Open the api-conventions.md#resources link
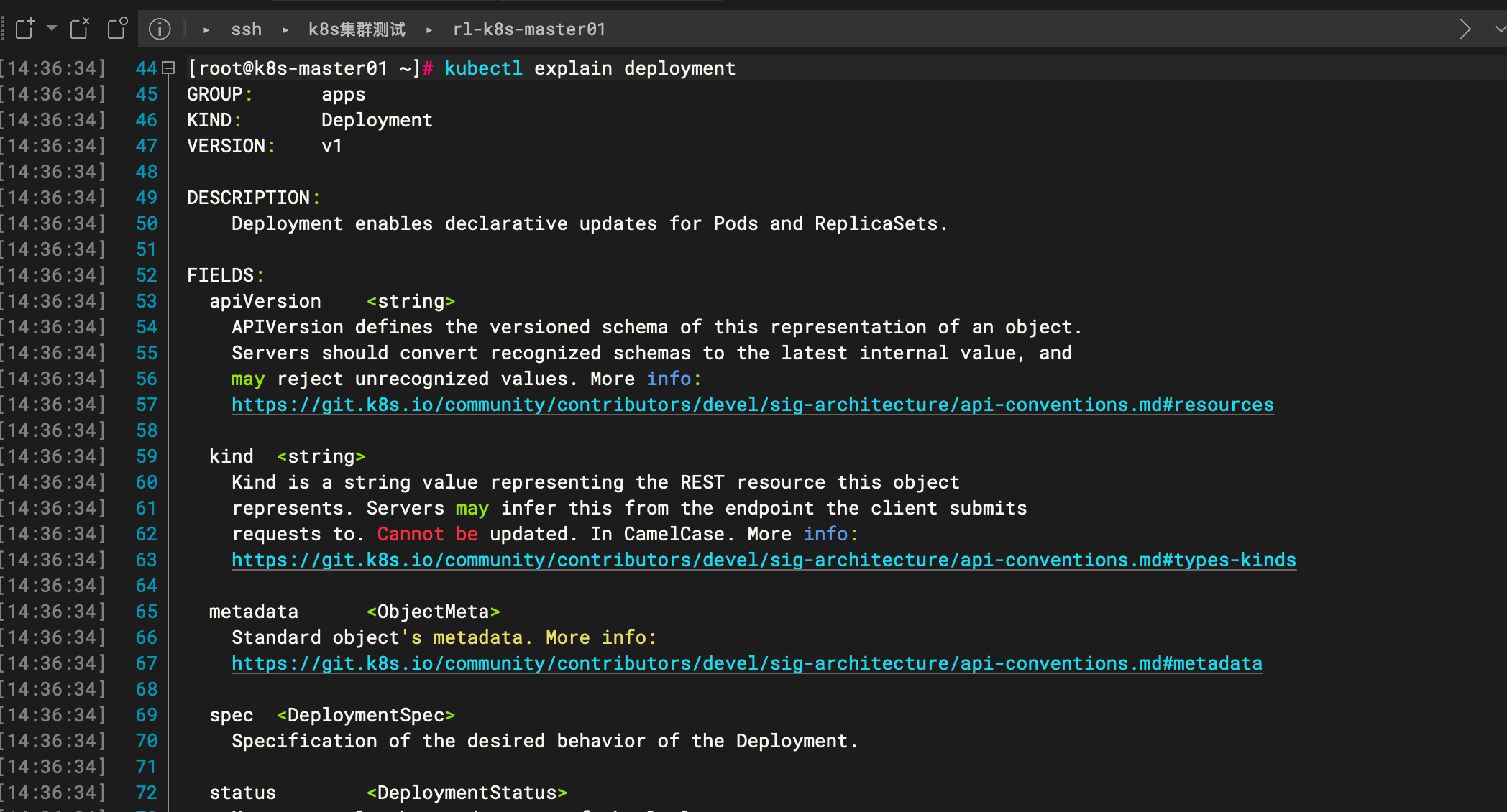 tap(752, 405)
